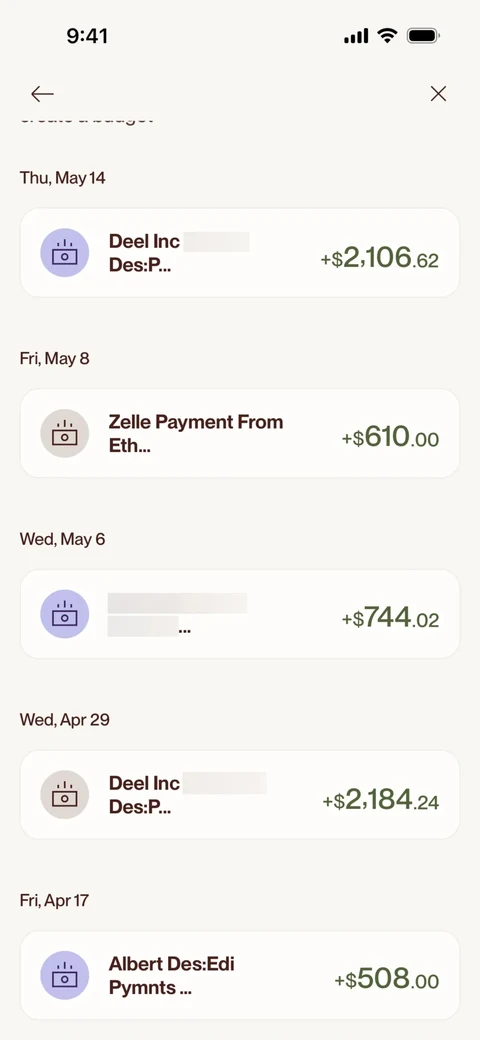This screenshot has height=1040, width=480.
Task: Open the Deel Inc transaction for +$2,106.62
Action: click(x=240, y=253)
